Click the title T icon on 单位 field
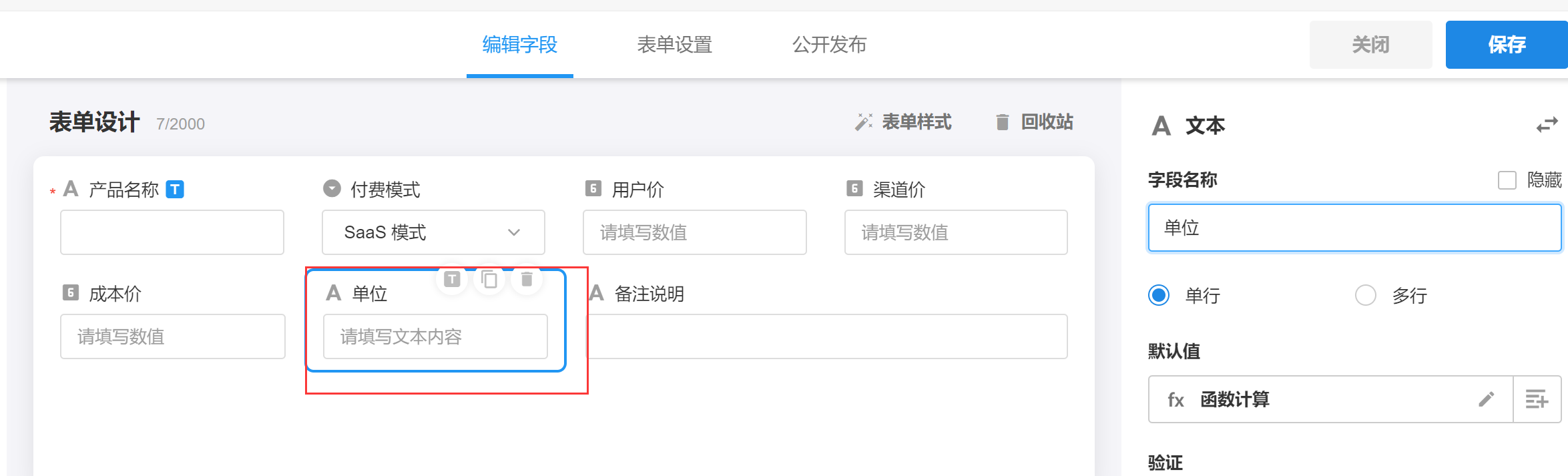The height and width of the screenshot is (476, 1568). [x=452, y=279]
